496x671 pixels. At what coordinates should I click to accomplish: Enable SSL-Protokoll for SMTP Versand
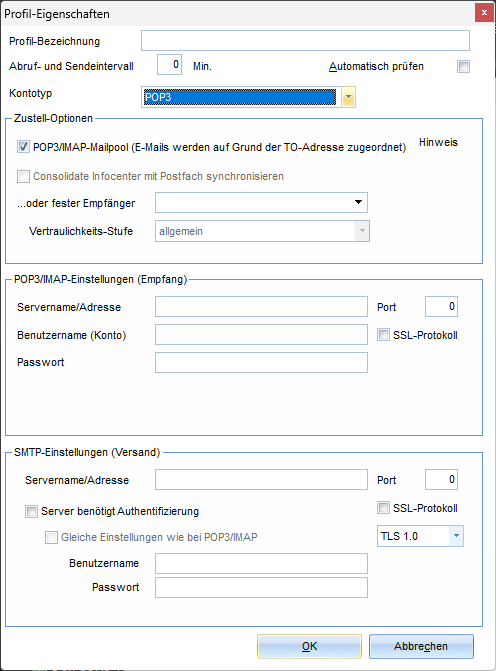(383, 508)
